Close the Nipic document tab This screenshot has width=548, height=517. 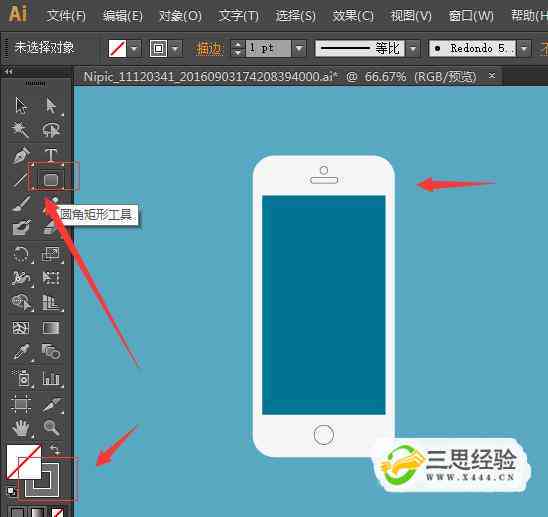(492, 75)
